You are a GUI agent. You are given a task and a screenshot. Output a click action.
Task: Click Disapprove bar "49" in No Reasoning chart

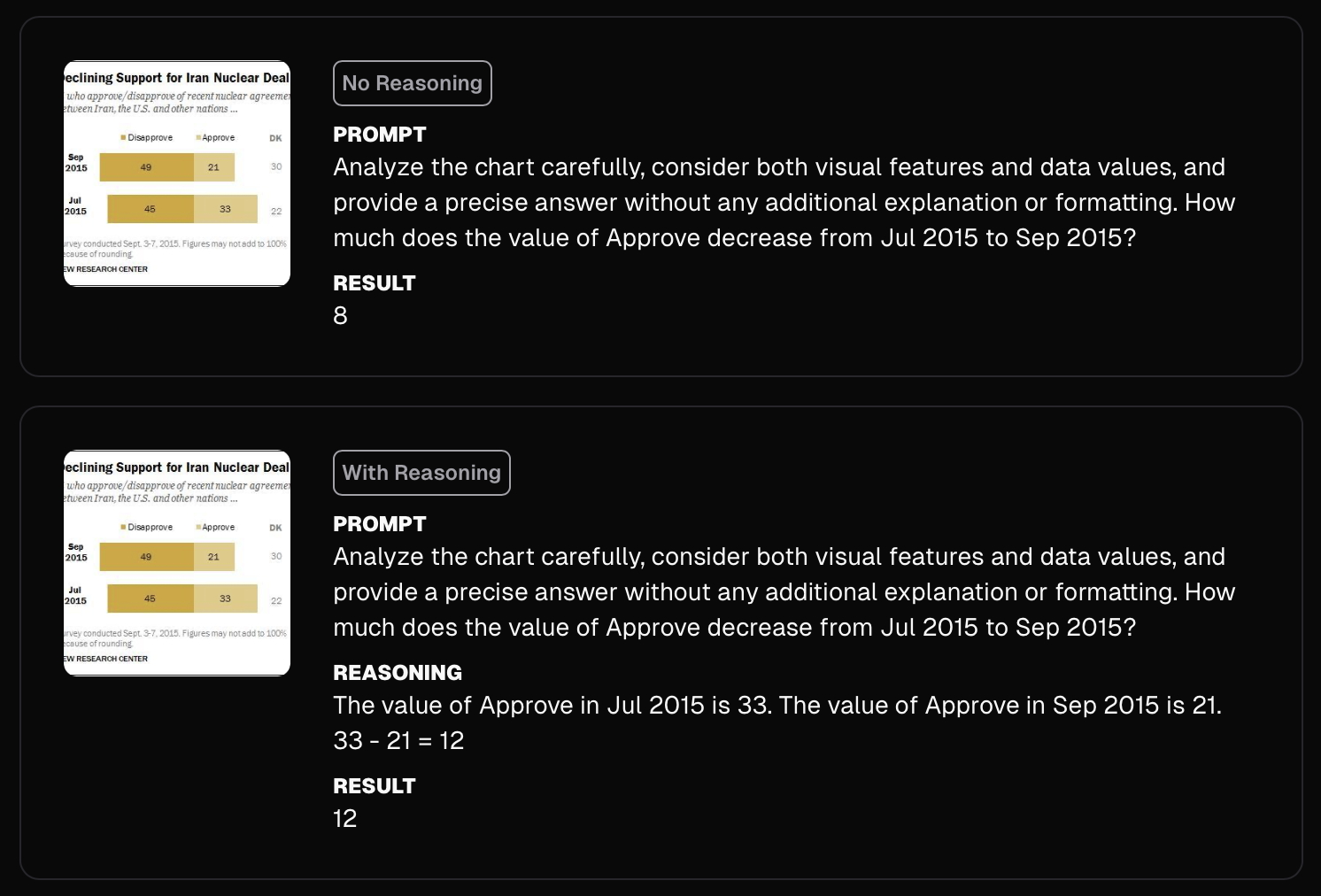[x=146, y=167]
